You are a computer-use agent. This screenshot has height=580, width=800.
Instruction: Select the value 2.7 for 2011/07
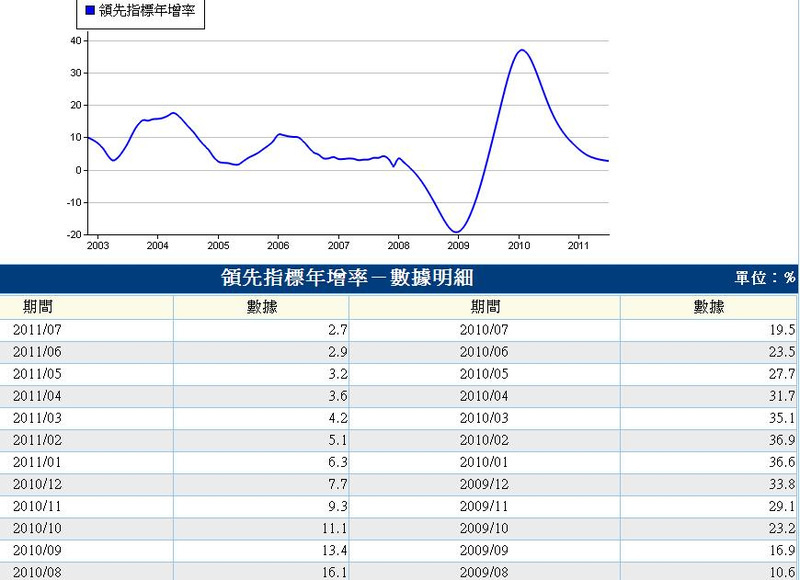tap(338, 330)
